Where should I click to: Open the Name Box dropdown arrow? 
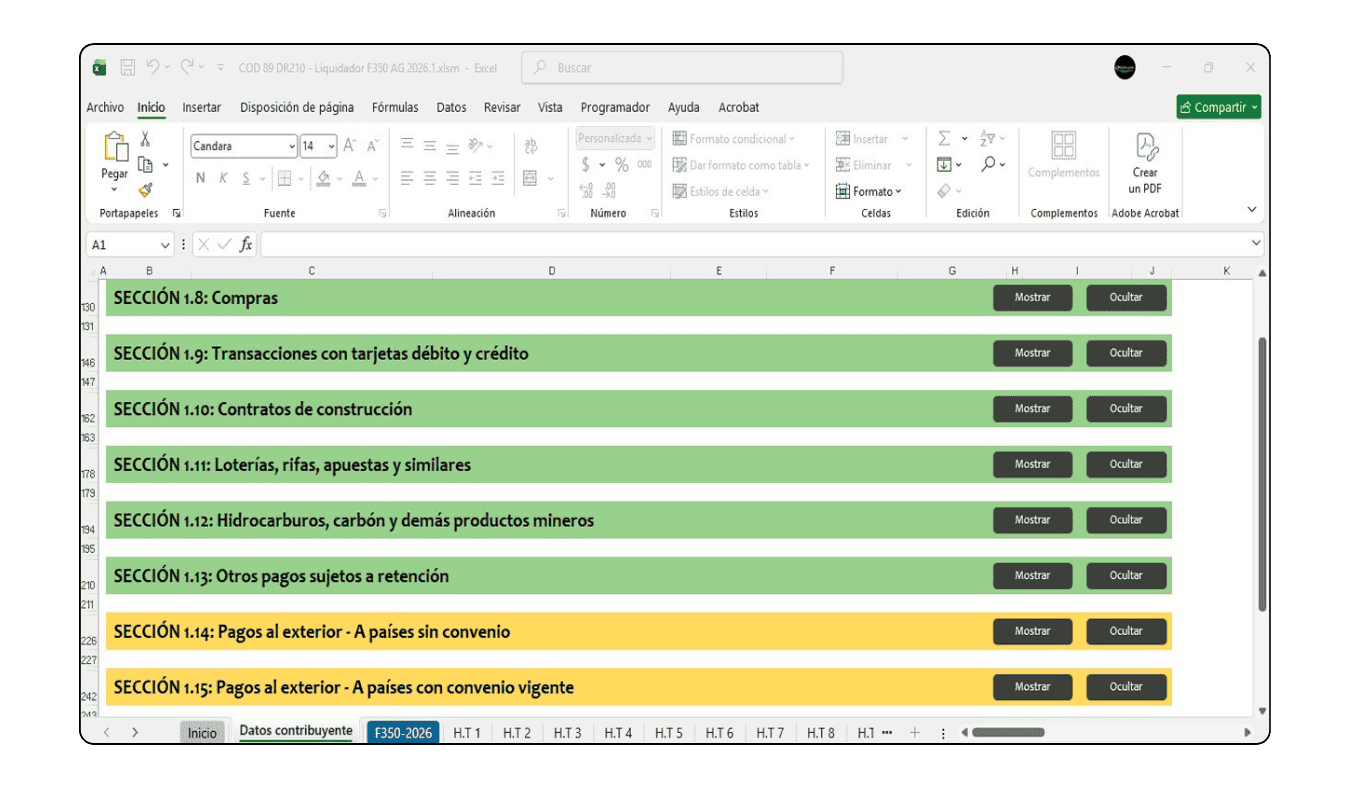(x=165, y=245)
